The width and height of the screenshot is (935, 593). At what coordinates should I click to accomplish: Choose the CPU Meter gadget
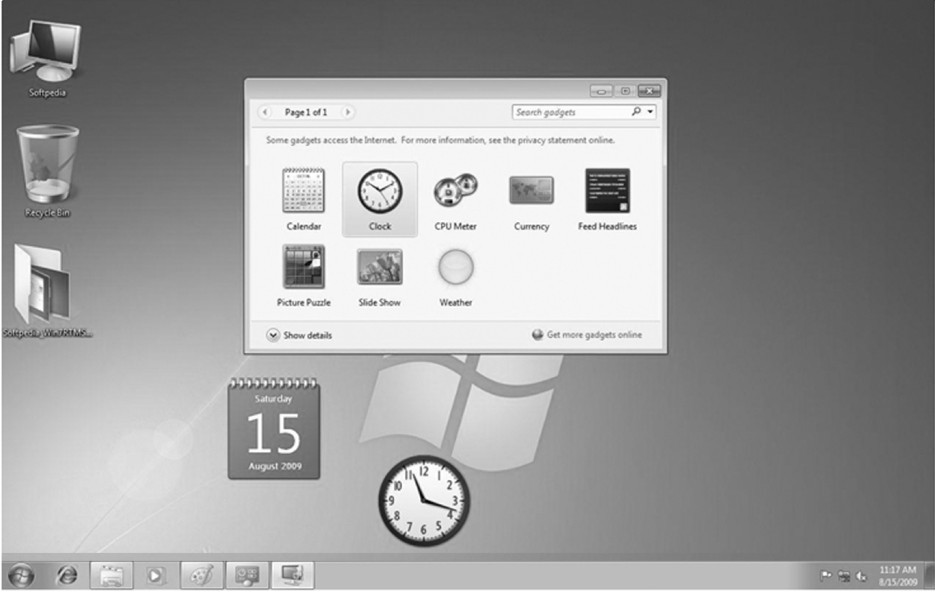456,200
